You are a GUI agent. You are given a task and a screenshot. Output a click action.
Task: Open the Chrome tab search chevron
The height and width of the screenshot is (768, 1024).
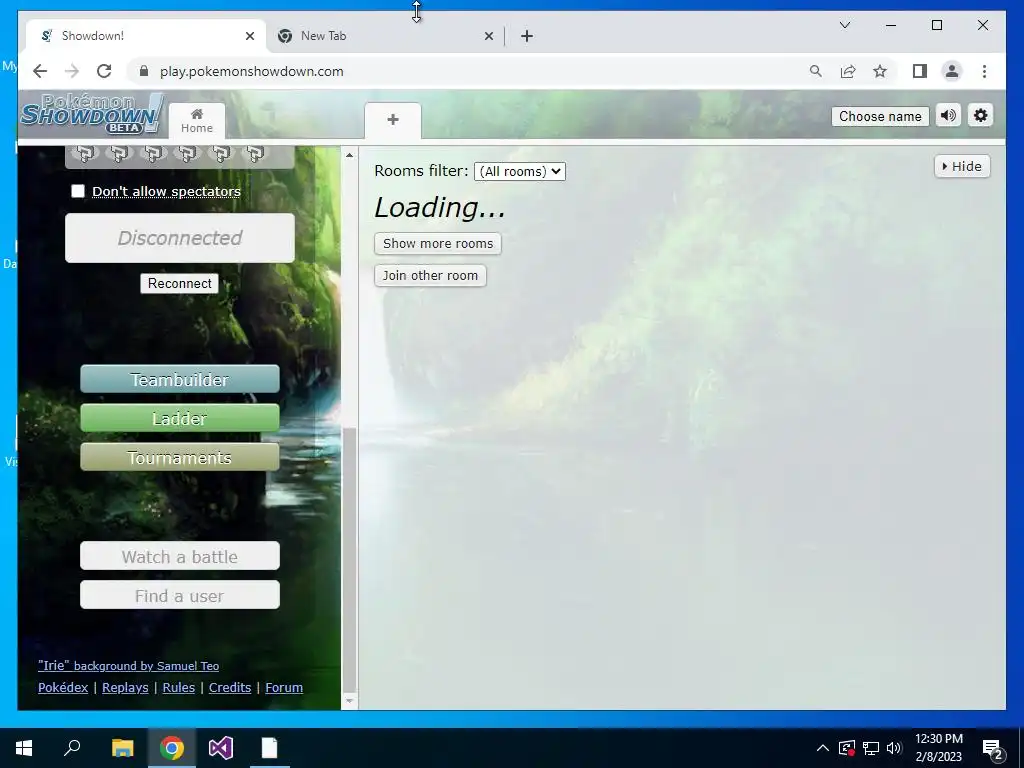[x=844, y=25]
